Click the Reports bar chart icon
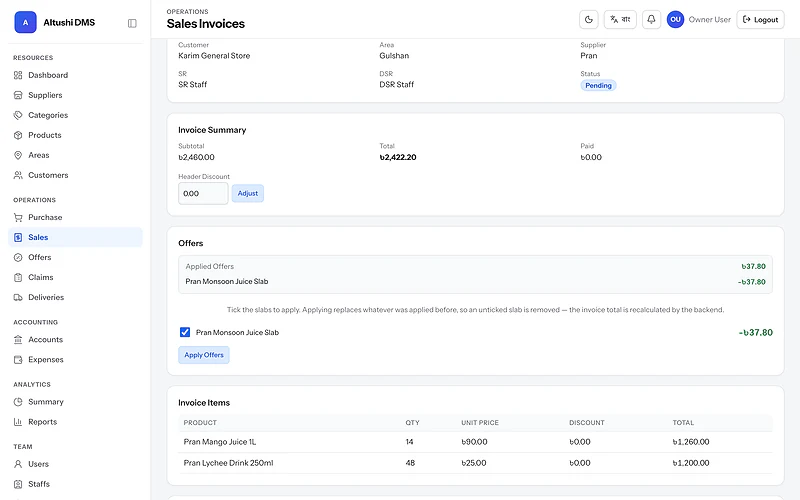Viewport: 800px width, 500px height. tap(18, 422)
